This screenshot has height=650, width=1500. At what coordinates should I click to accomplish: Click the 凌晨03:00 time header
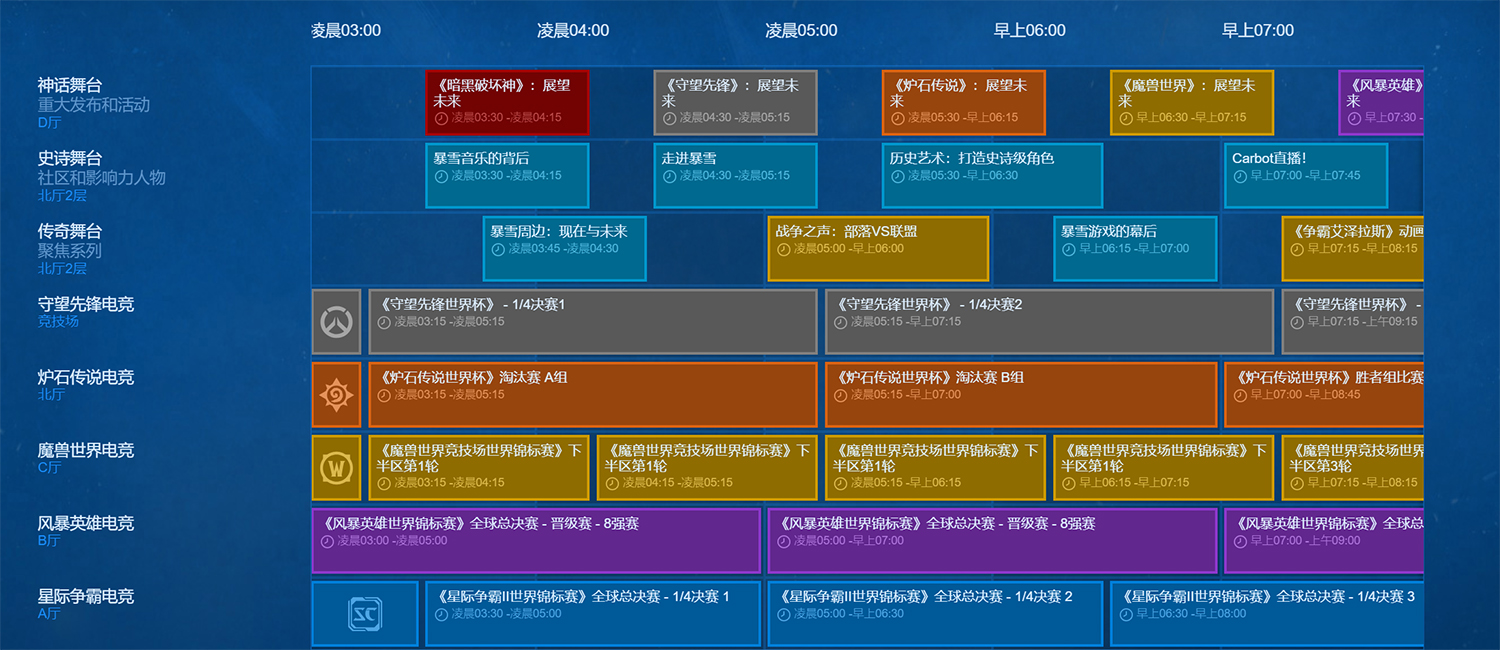click(346, 31)
